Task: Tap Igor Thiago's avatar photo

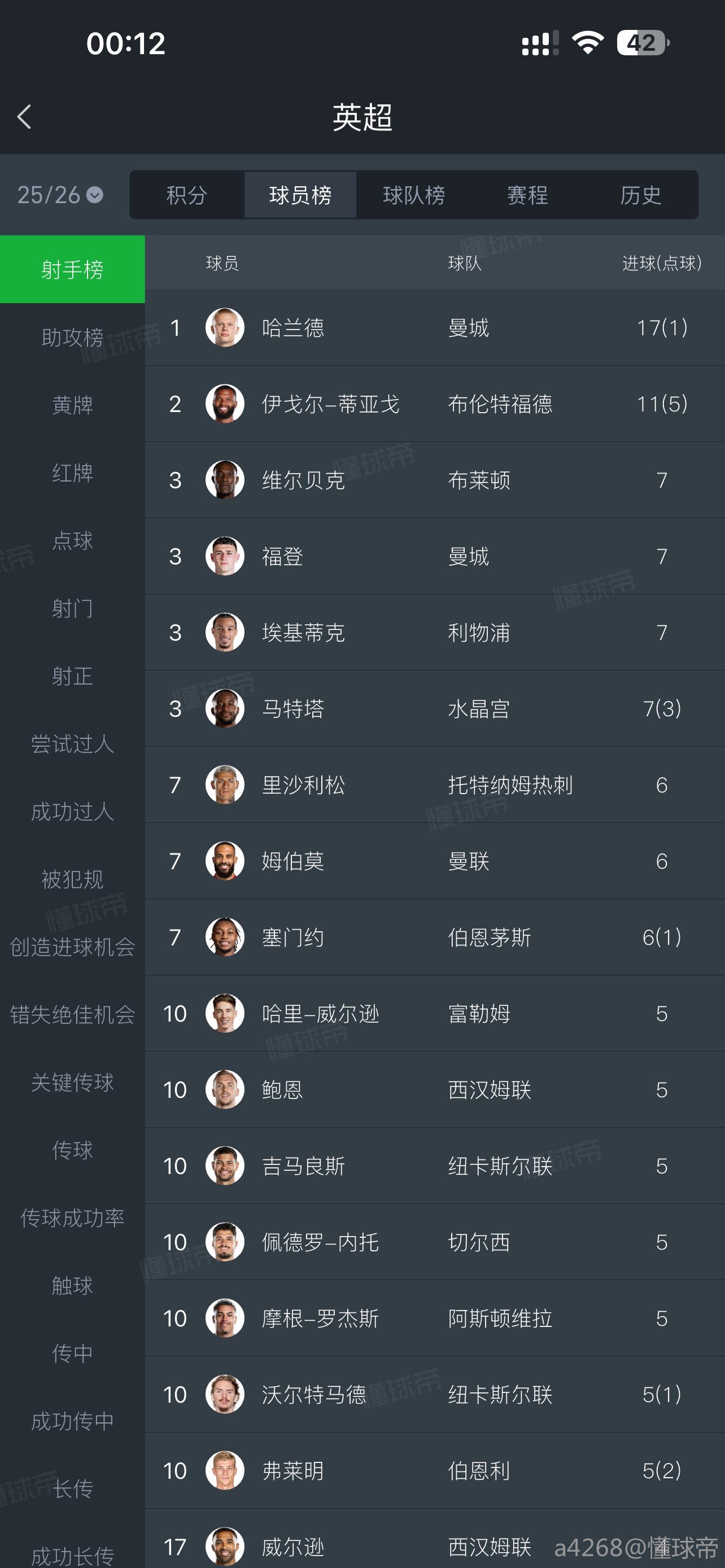Action: pyautogui.click(x=225, y=404)
